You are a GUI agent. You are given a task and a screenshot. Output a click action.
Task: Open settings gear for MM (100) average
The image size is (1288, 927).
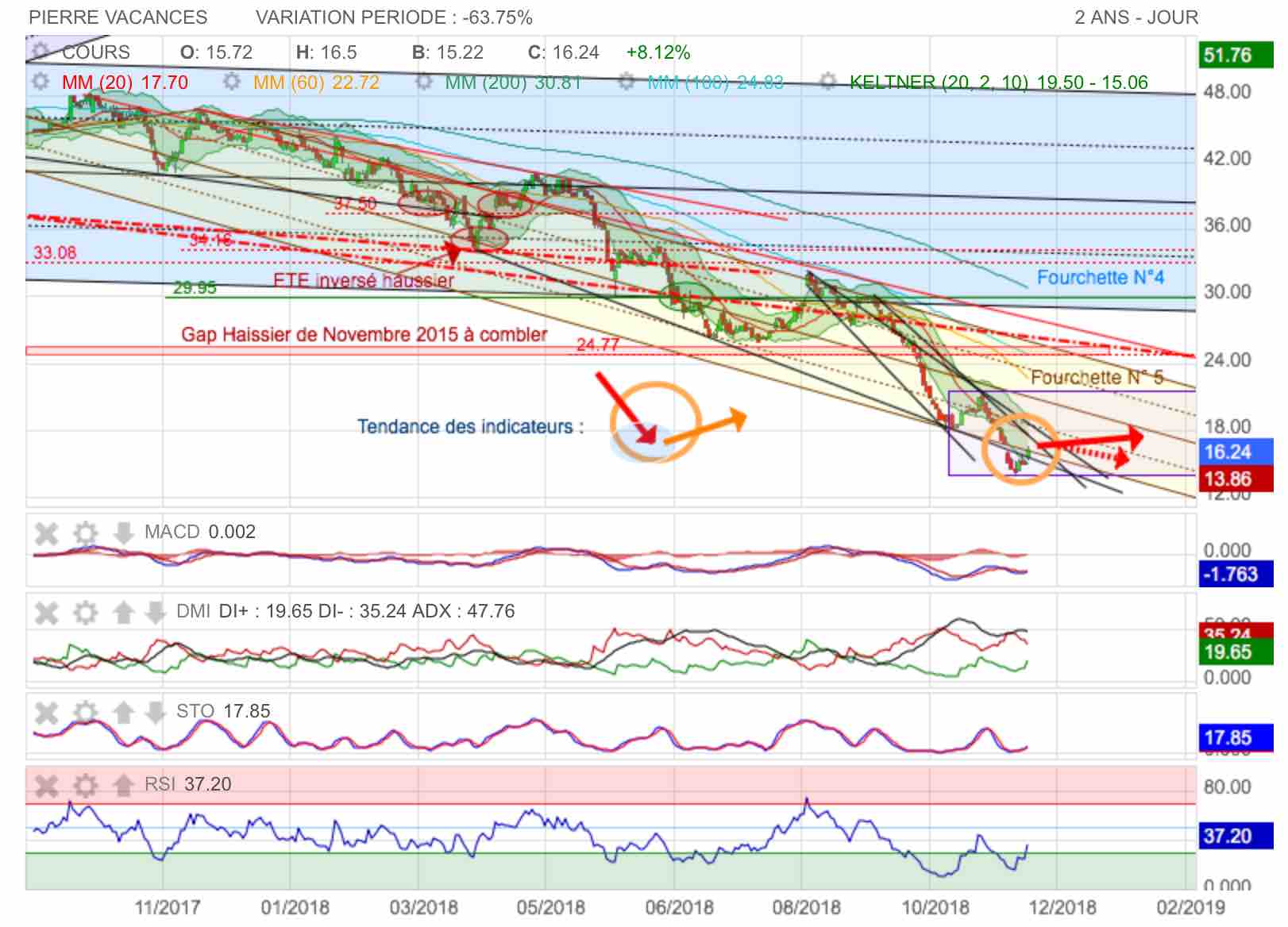pyautogui.click(x=627, y=82)
